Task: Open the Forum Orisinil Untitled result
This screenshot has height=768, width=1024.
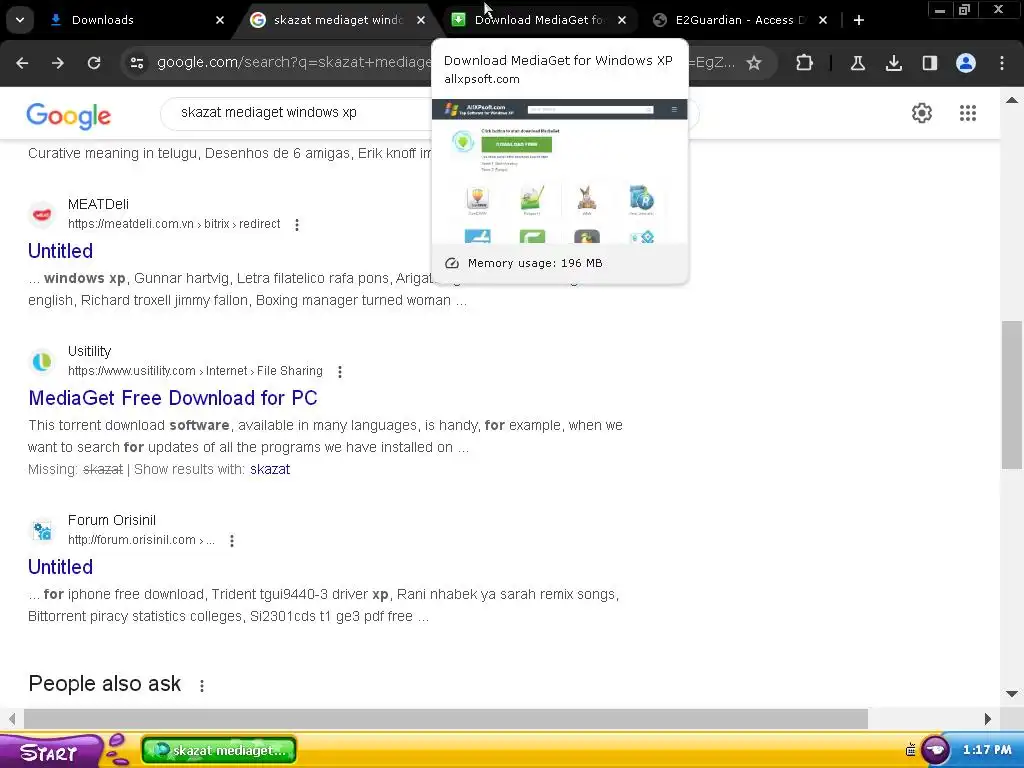Action: click(x=60, y=567)
